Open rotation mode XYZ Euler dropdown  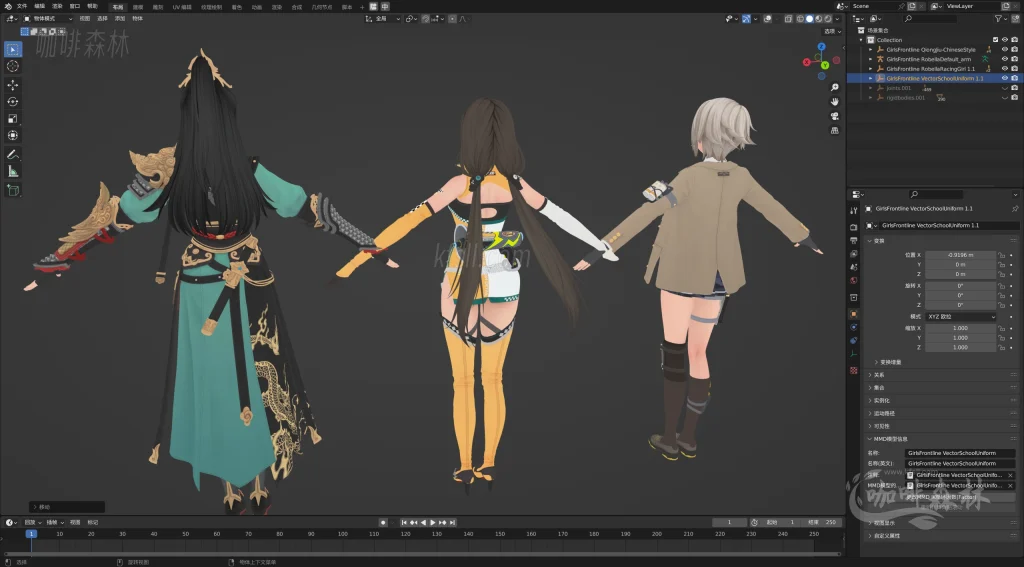point(961,317)
